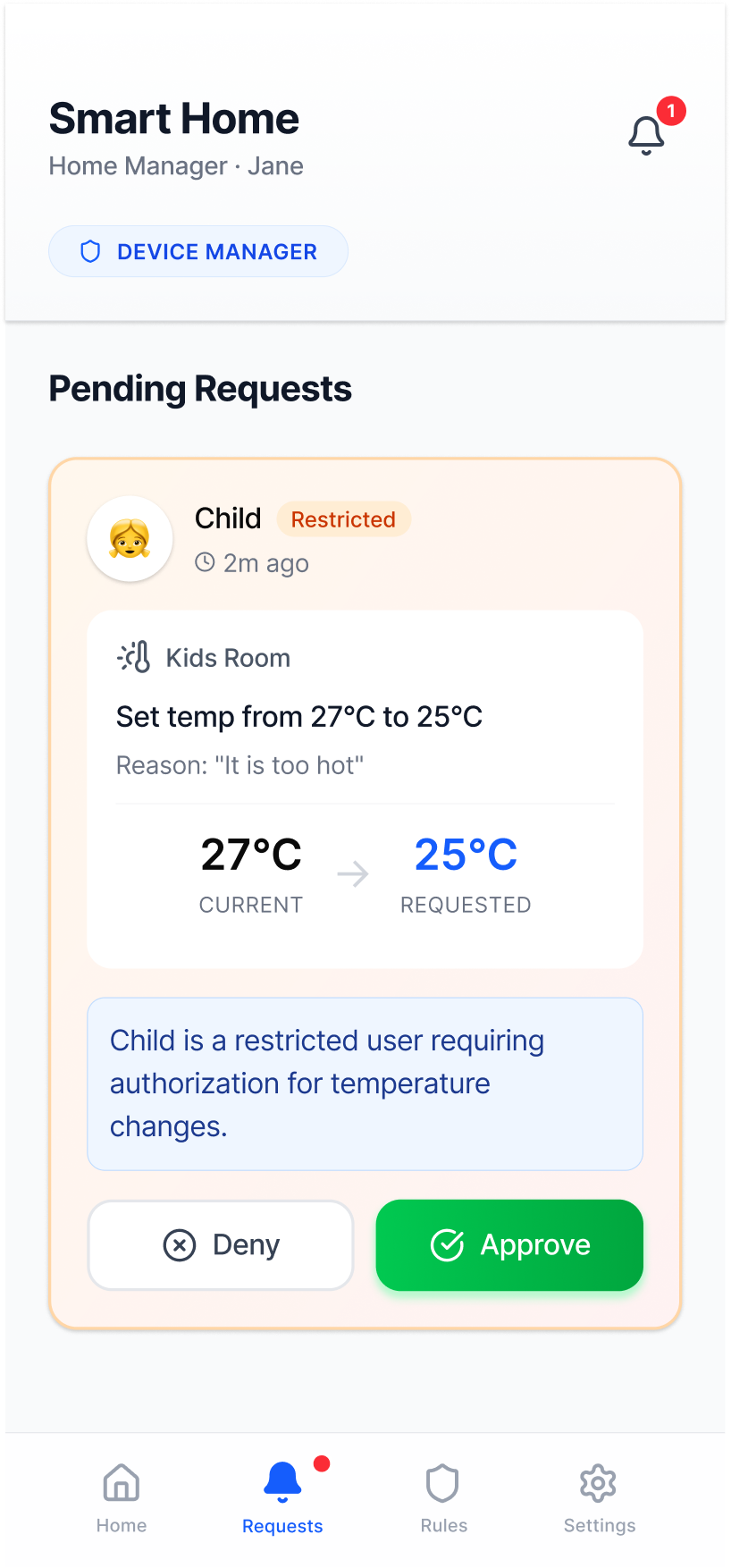Tap the Child avatar emoji
The height and width of the screenshot is (1568, 731).
[130, 539]
